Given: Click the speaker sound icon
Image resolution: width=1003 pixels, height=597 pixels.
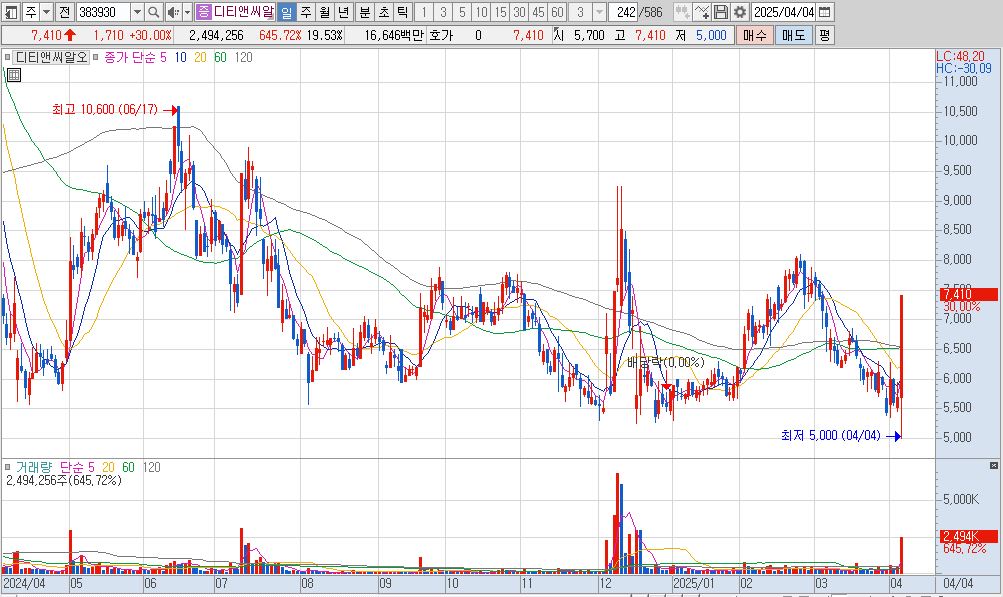Looking at the screenshot, I should tap(173, 12).
